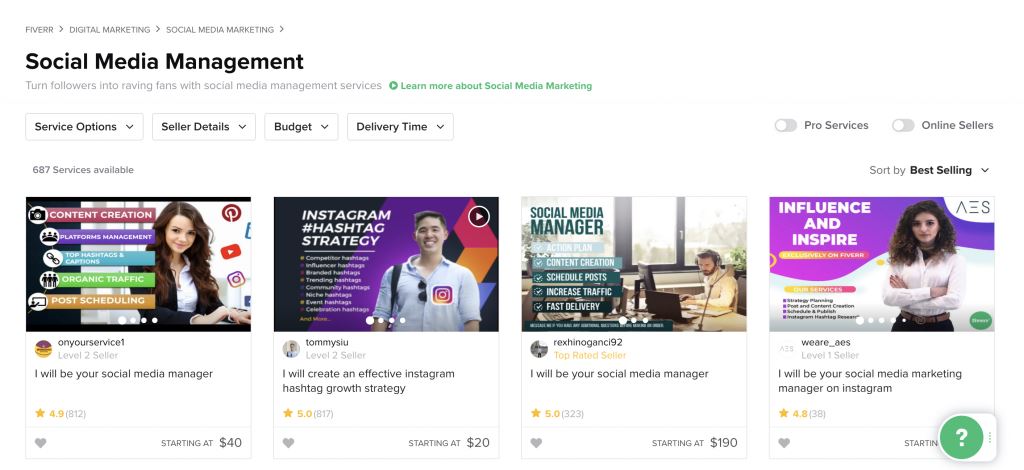The width and height of the screenshot is (1024, 470).
Task: Click heart icon on onyourservice1 gig
Action: click(40, 443)
